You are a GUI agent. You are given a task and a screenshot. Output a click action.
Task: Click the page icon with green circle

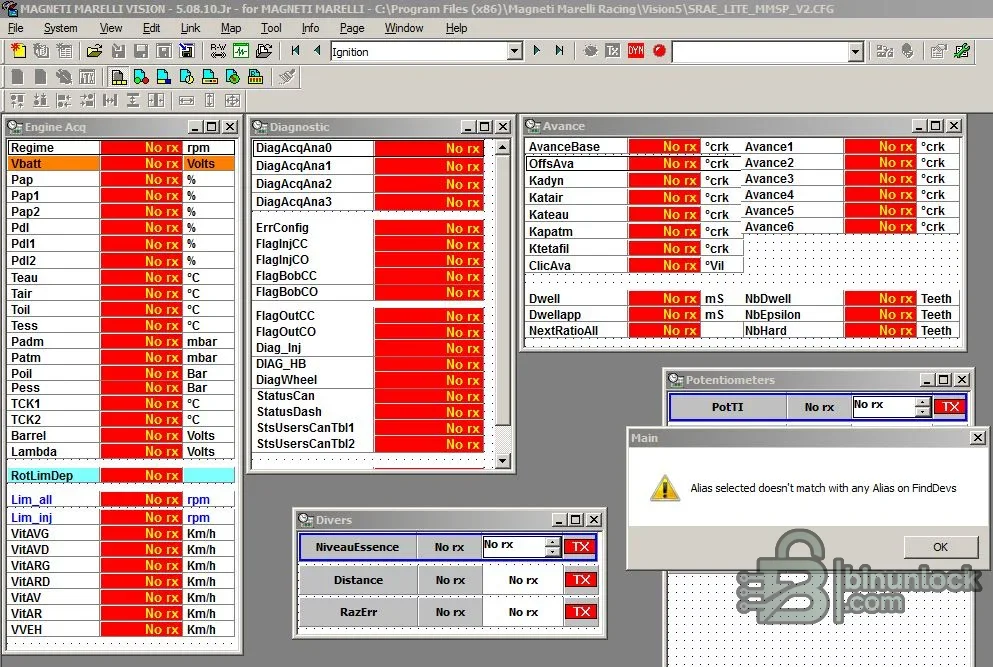(232, 77)
